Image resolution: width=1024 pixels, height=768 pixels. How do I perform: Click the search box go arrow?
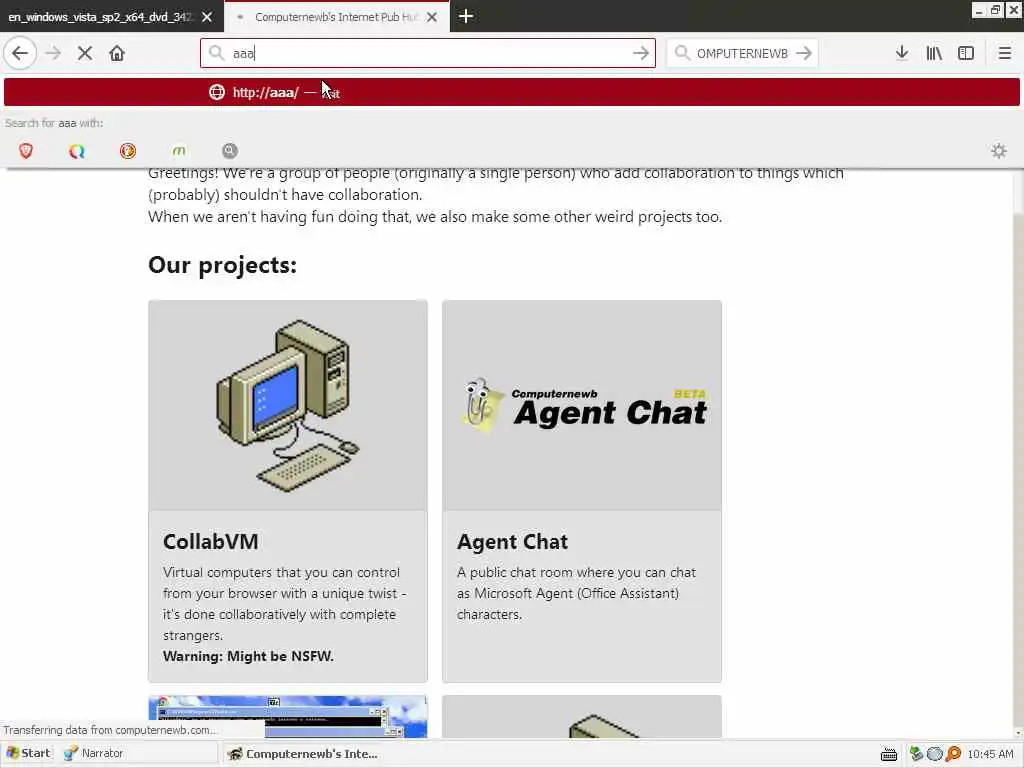[x=804, y=53]
